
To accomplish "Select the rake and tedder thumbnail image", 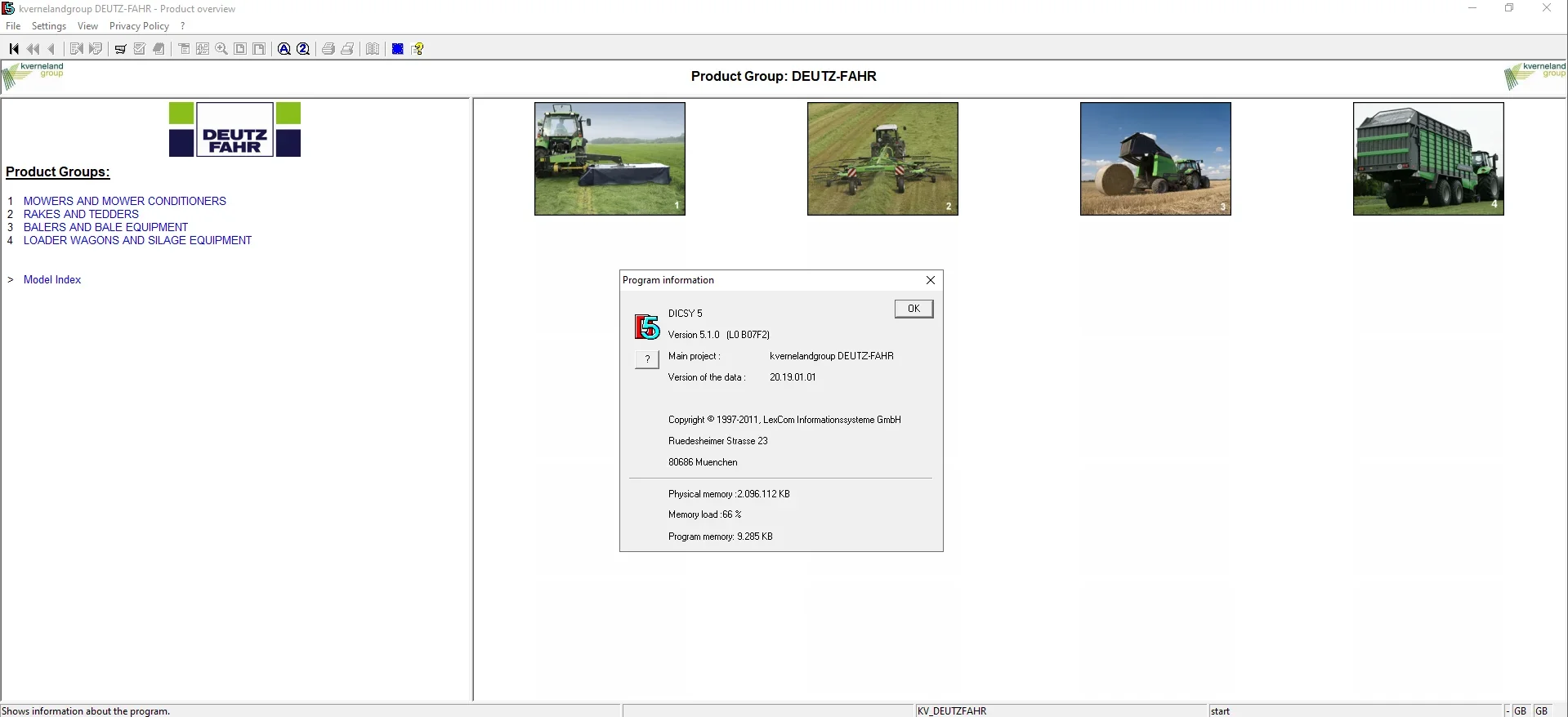I will point(882,158).
